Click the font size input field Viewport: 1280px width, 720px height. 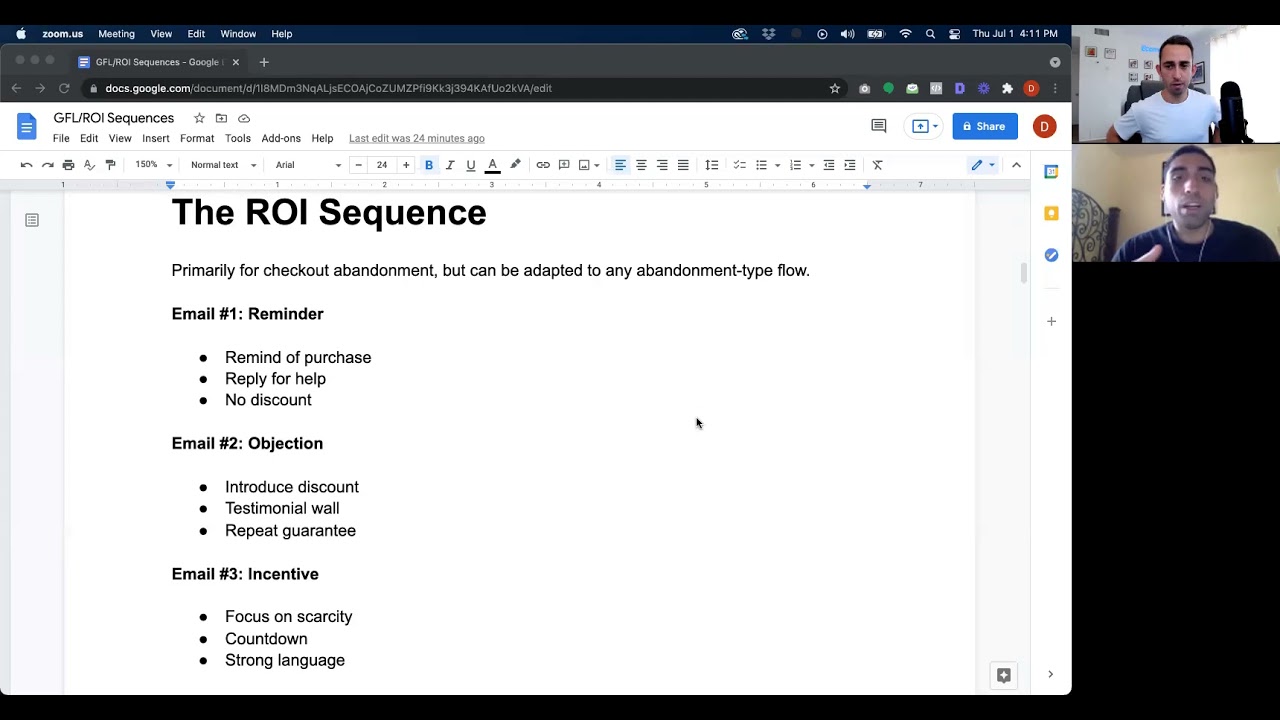pos(382,165)
